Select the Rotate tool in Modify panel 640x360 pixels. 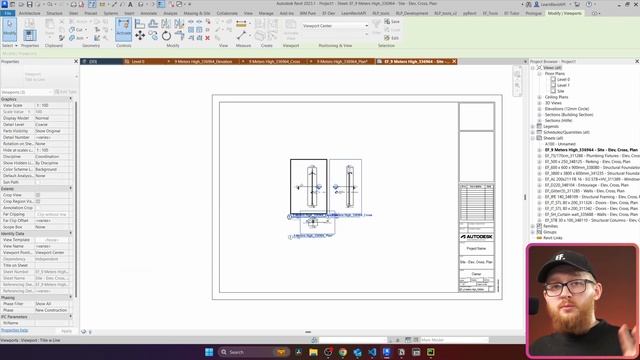pos(166,36)
